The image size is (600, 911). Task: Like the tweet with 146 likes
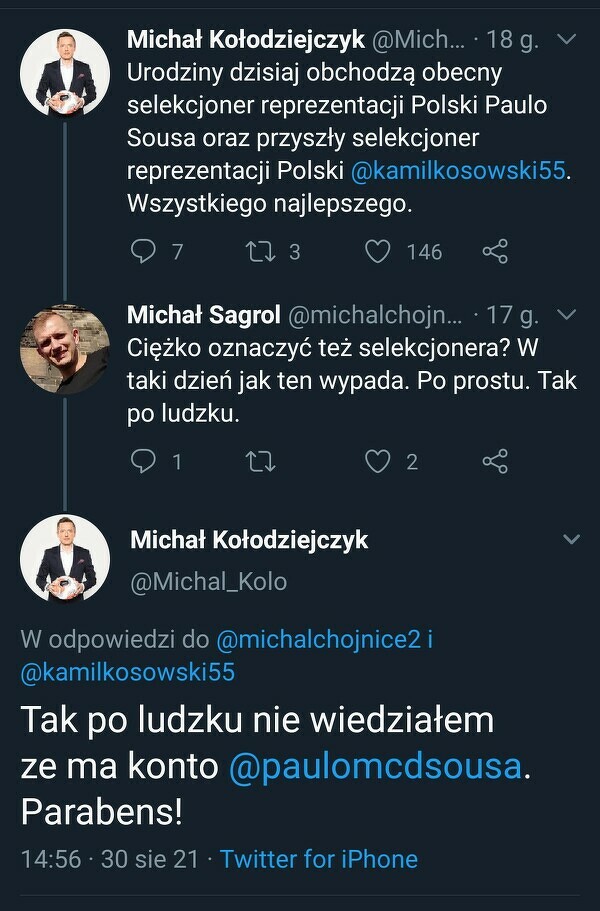pyautogui.click(x=377, y=251)
